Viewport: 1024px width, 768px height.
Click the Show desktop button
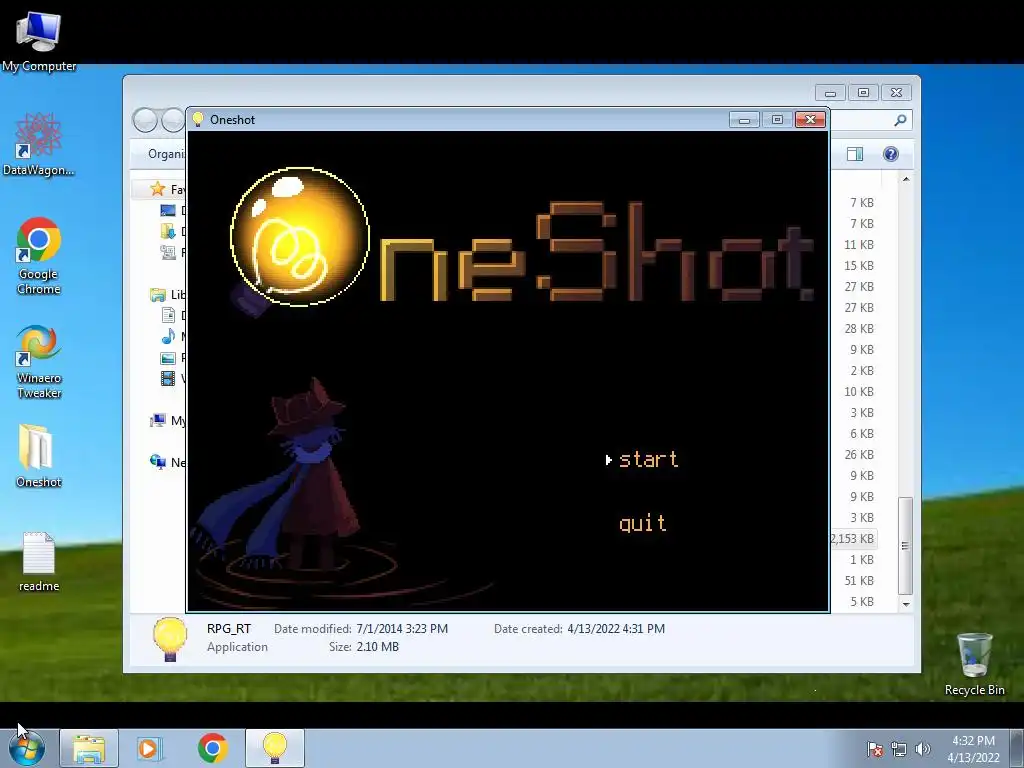click(1017, 748)
